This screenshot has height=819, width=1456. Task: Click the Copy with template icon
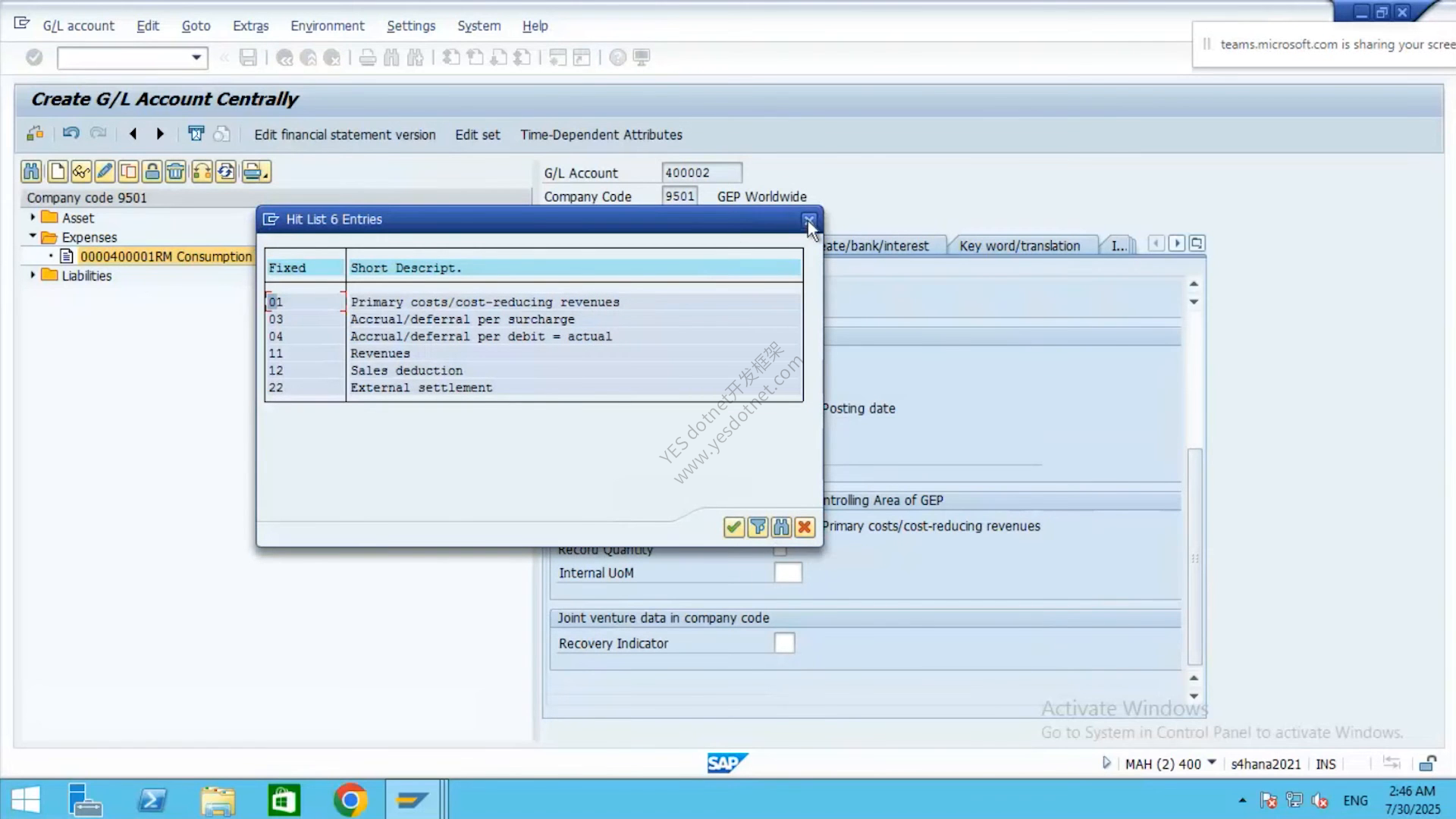coord(129,171)
